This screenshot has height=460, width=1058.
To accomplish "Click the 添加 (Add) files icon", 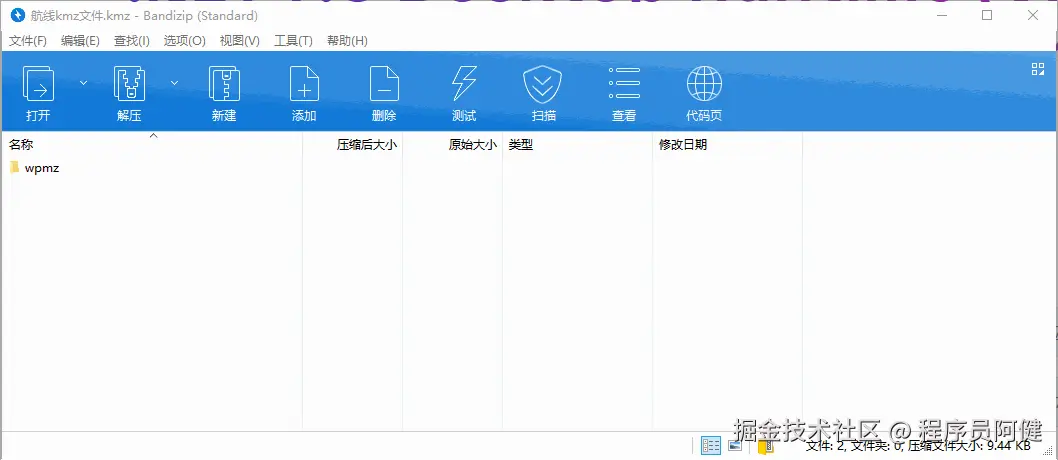I will (x=304, y=84).
